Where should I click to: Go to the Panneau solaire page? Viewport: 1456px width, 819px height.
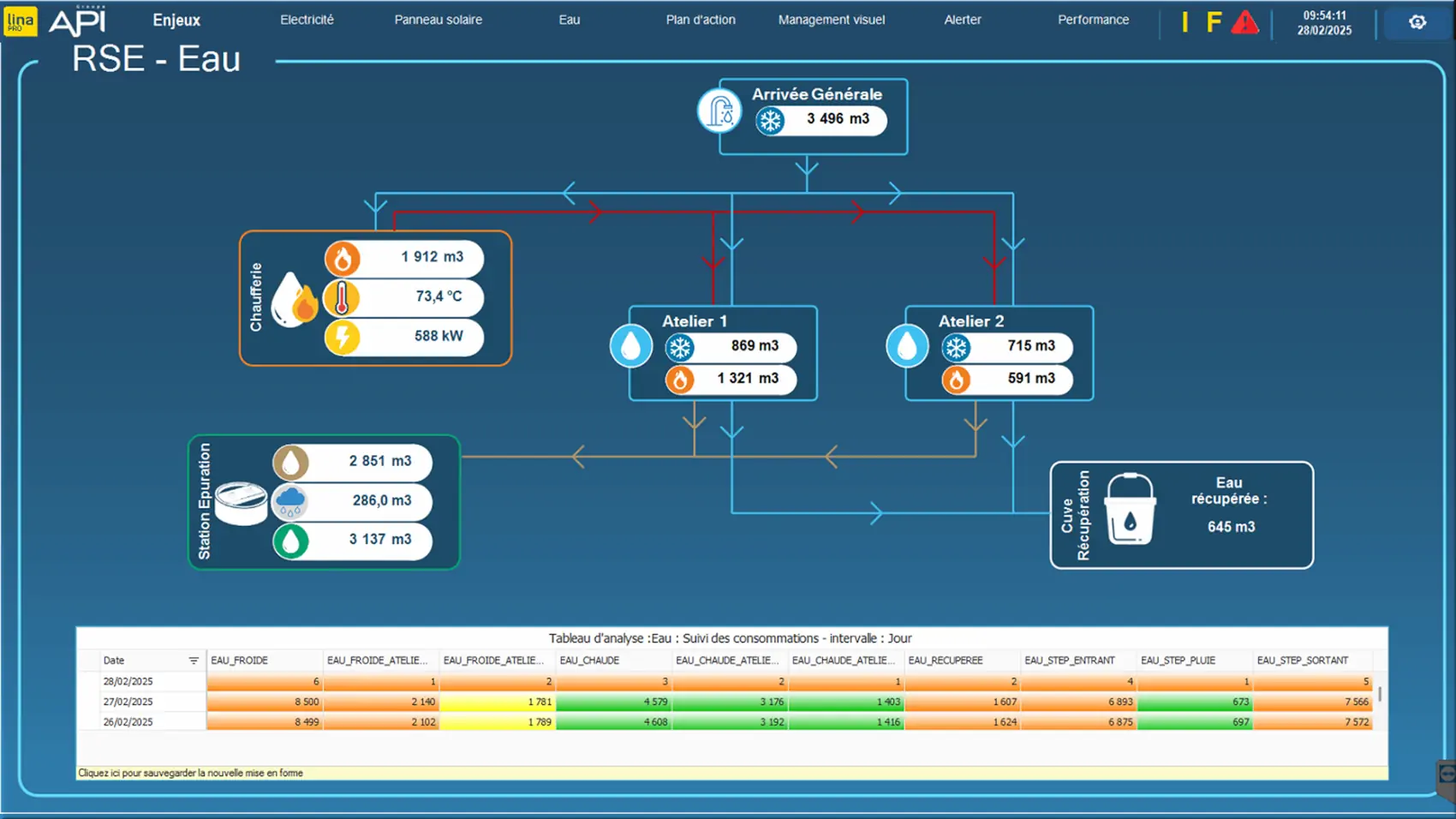click(438, 20)
